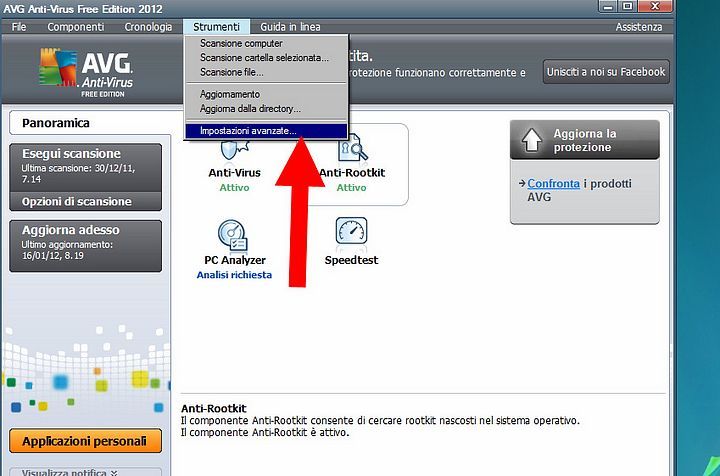Minimize the AVG window
The height and width of the screenshot is (476, 720).
(x=608, y=6)
